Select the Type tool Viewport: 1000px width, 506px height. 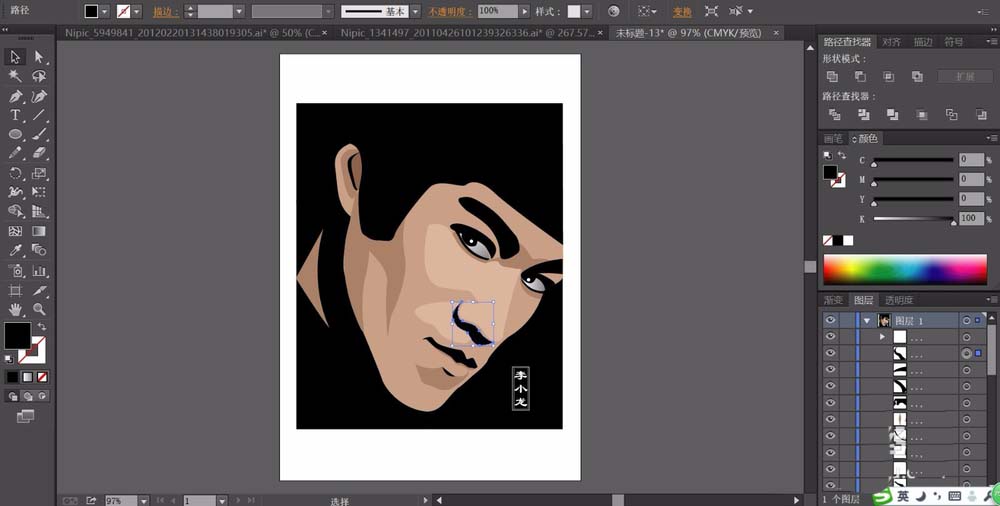tap(15, 115)
